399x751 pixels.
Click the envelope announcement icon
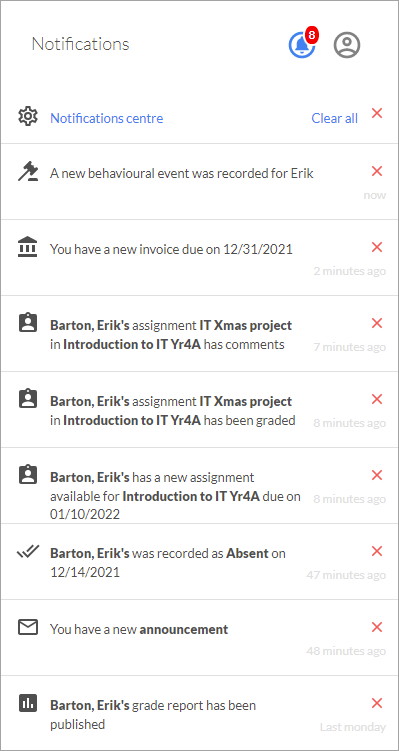[x=28, y=627]
